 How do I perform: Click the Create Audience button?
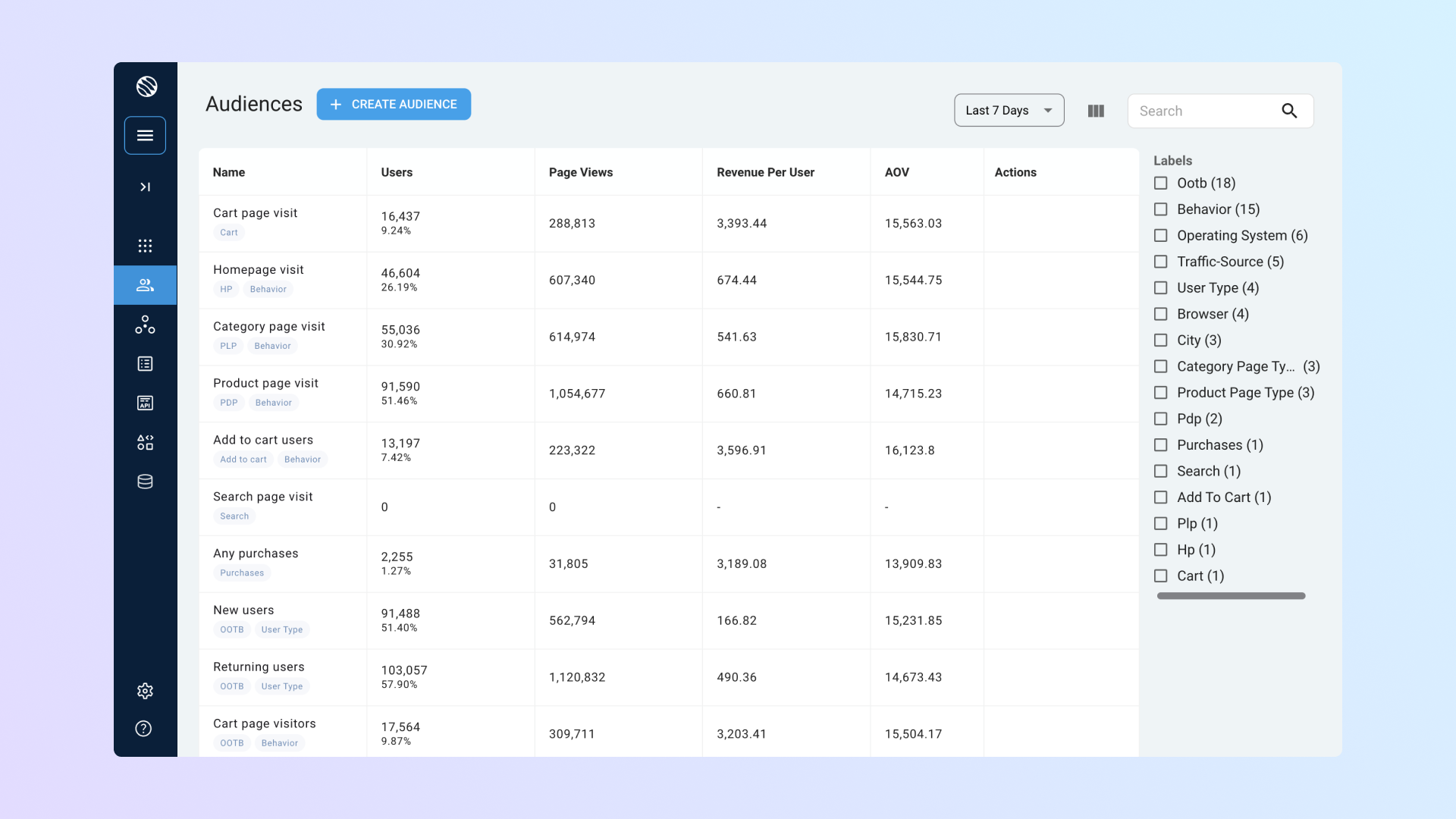pyautogui.click(x=394, y=105)
